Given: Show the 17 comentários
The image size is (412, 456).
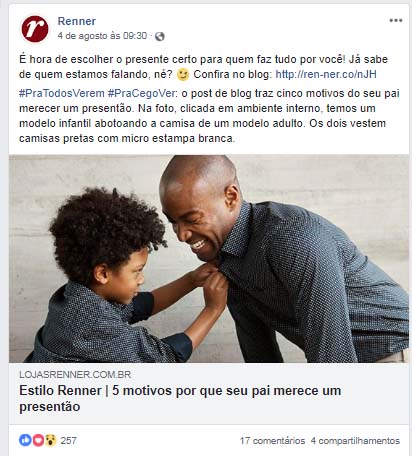Looking at the screenshot, I should point(272,441).
